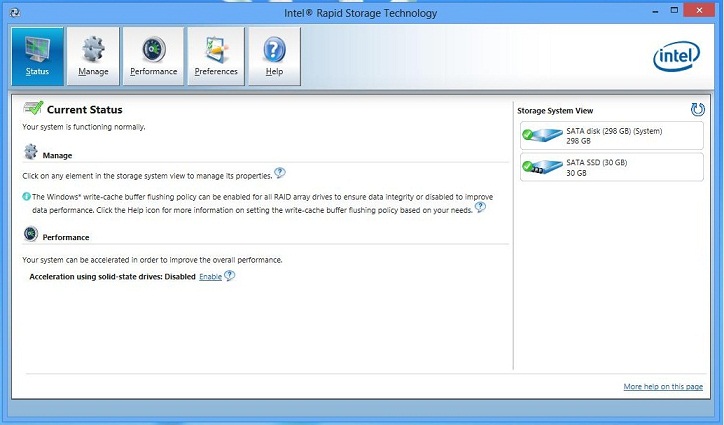
Task: Click the Intel logo
Action: pos(676,56)
